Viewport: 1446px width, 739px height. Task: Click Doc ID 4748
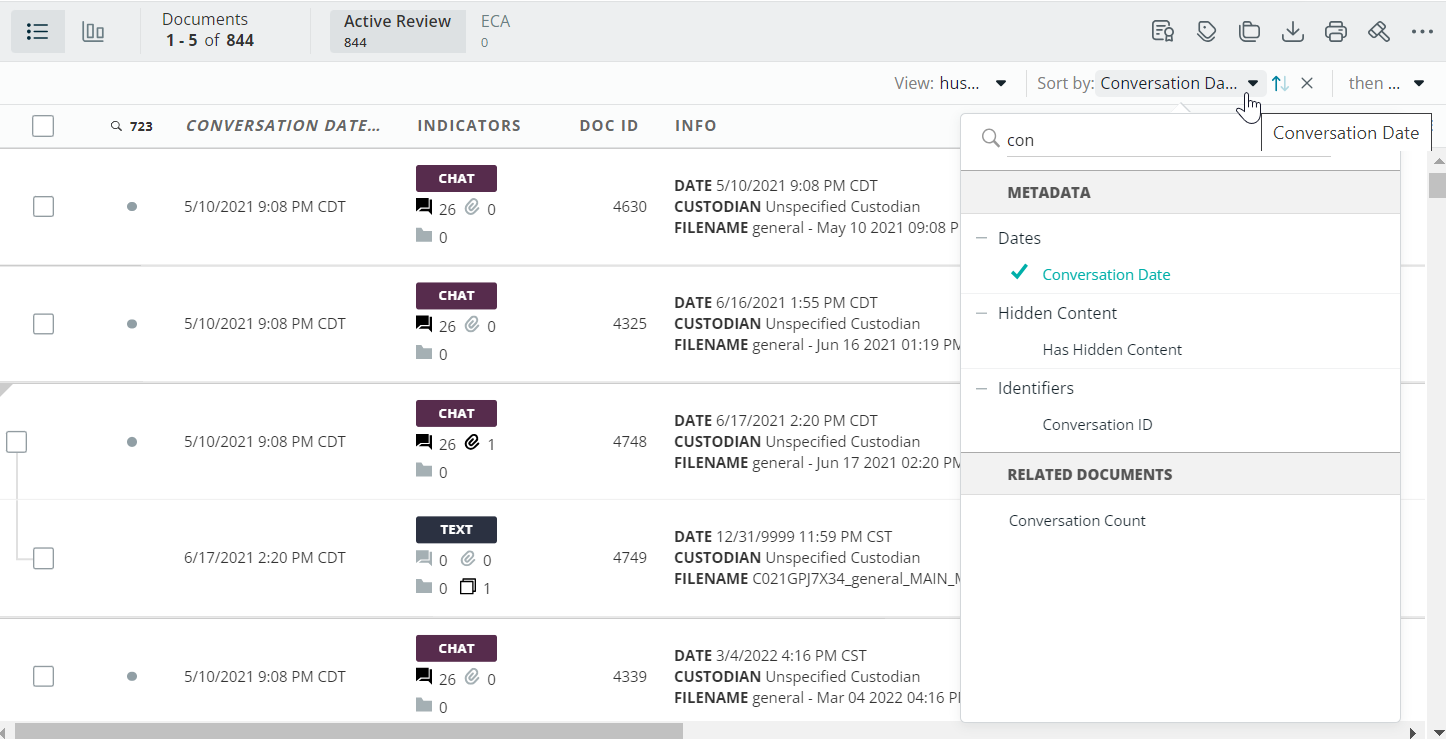[x=630, y=442]
